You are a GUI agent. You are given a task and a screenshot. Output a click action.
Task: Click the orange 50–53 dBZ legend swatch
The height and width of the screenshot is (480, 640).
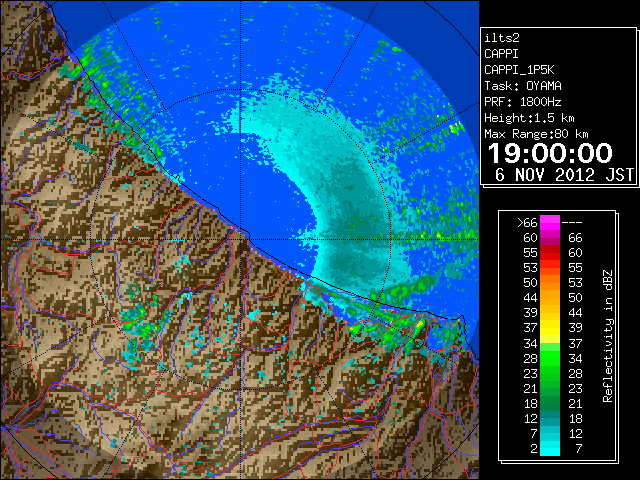tap(550, 283)
